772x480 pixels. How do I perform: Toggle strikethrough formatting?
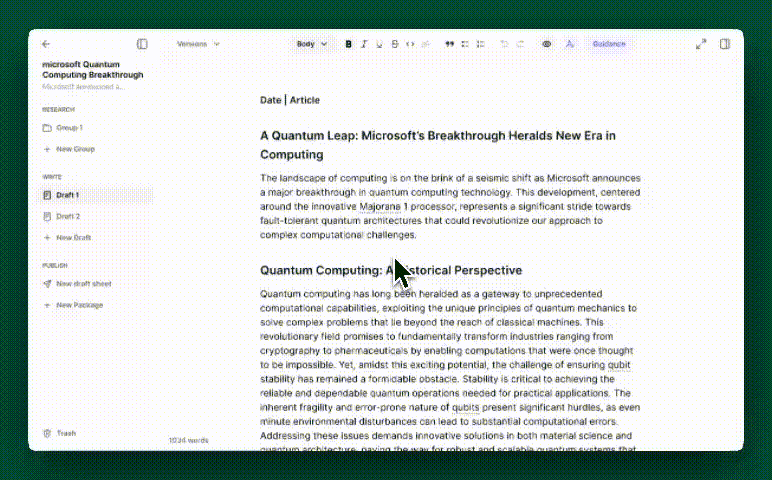coord(395,44)
